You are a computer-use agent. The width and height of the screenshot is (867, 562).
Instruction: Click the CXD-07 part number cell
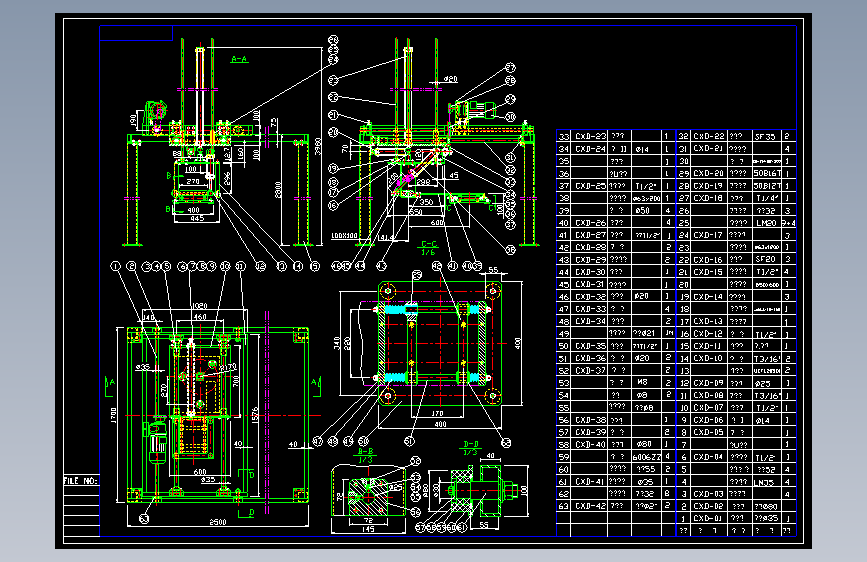click(x=709, y=408)
